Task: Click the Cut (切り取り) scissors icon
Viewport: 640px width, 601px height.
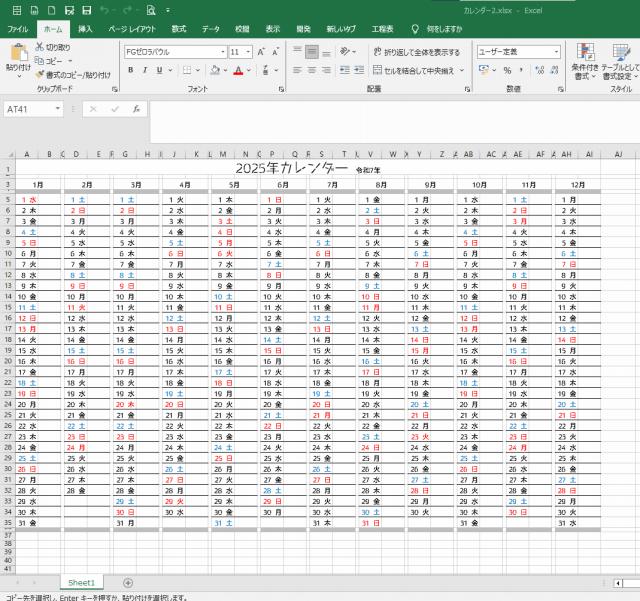Action: [40, 47]
